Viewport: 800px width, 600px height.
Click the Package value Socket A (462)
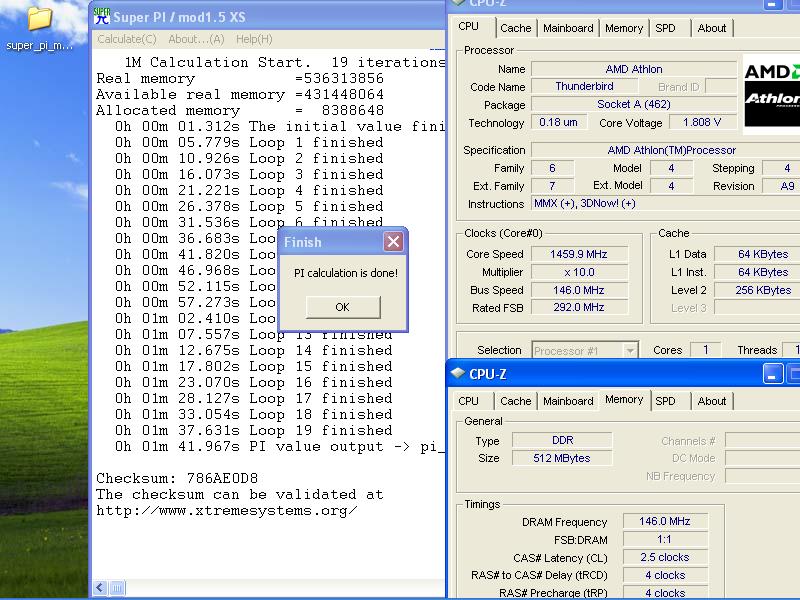[634, 104]
